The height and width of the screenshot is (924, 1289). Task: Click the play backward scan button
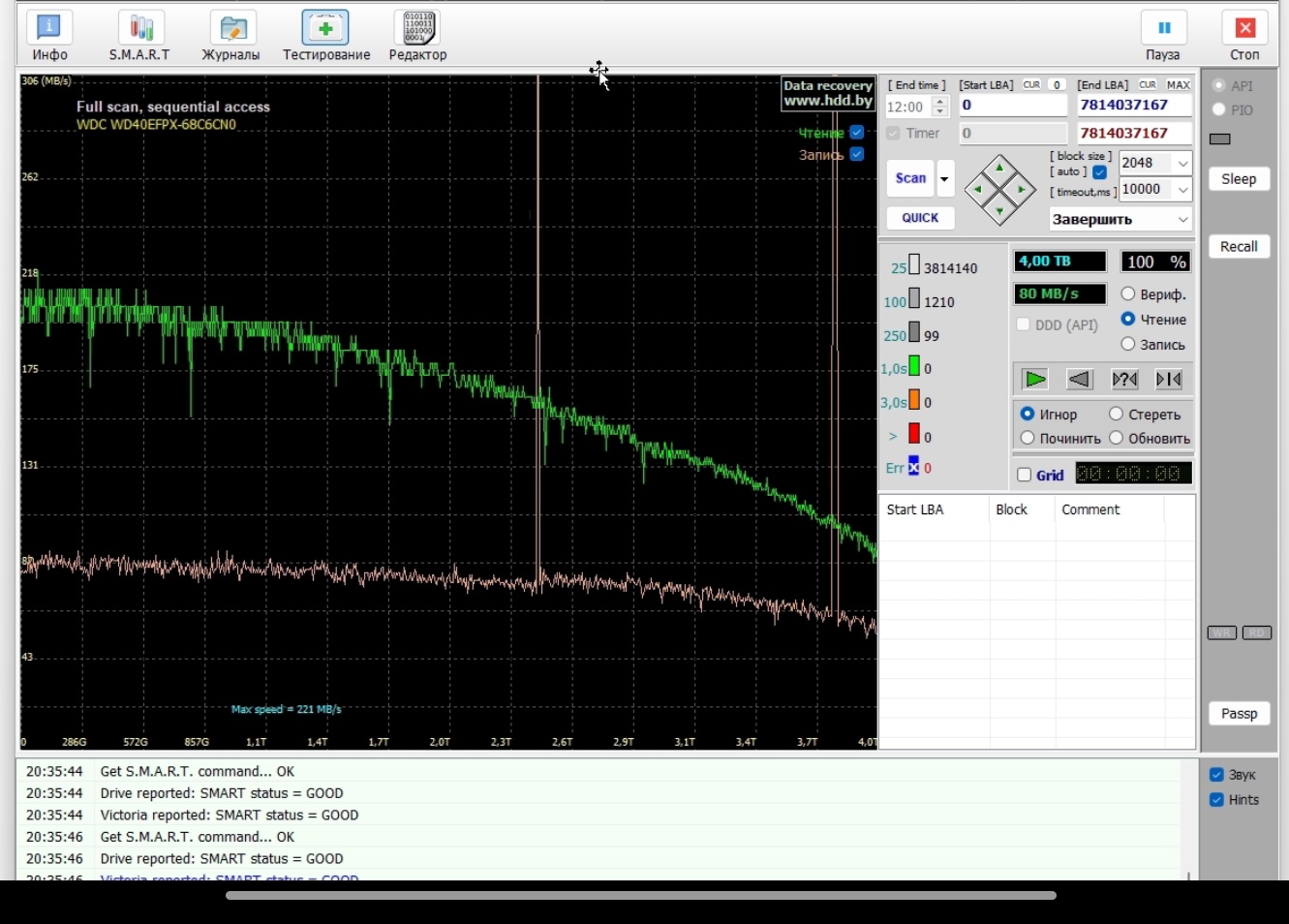coord(1079,379)
